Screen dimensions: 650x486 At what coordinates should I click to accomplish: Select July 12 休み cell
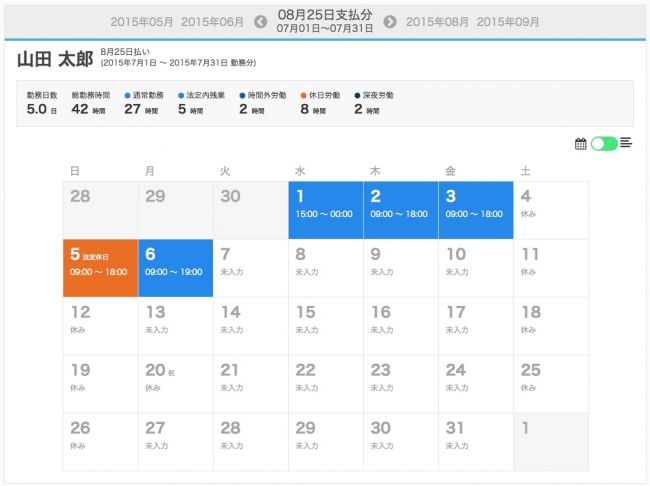click(x=100, y=326)
